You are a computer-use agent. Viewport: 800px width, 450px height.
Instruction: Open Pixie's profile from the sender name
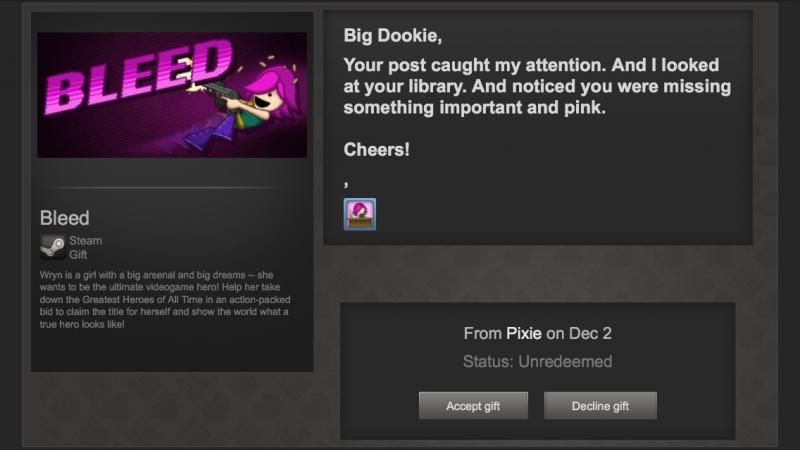pyautogui.click(x=523, y=334)
